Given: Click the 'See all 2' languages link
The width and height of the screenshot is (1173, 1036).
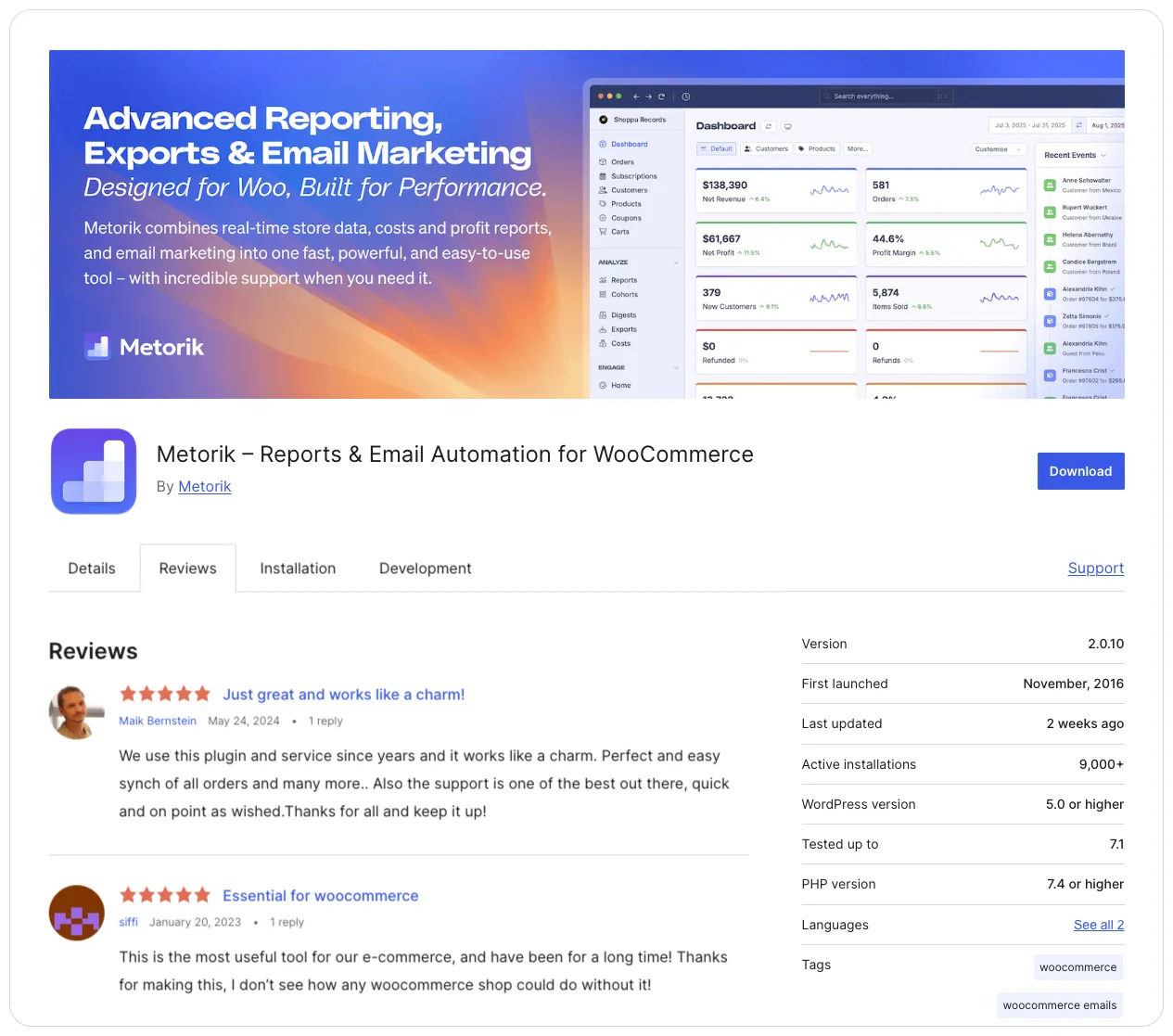Looking at the screenshot, I should tap(1099, 925).
